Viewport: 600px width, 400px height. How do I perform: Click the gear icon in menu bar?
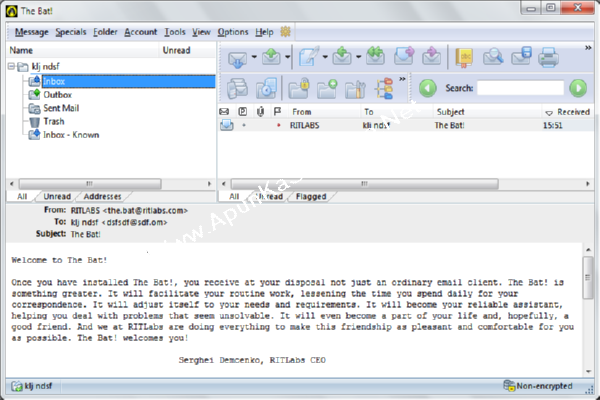[285, 31]
